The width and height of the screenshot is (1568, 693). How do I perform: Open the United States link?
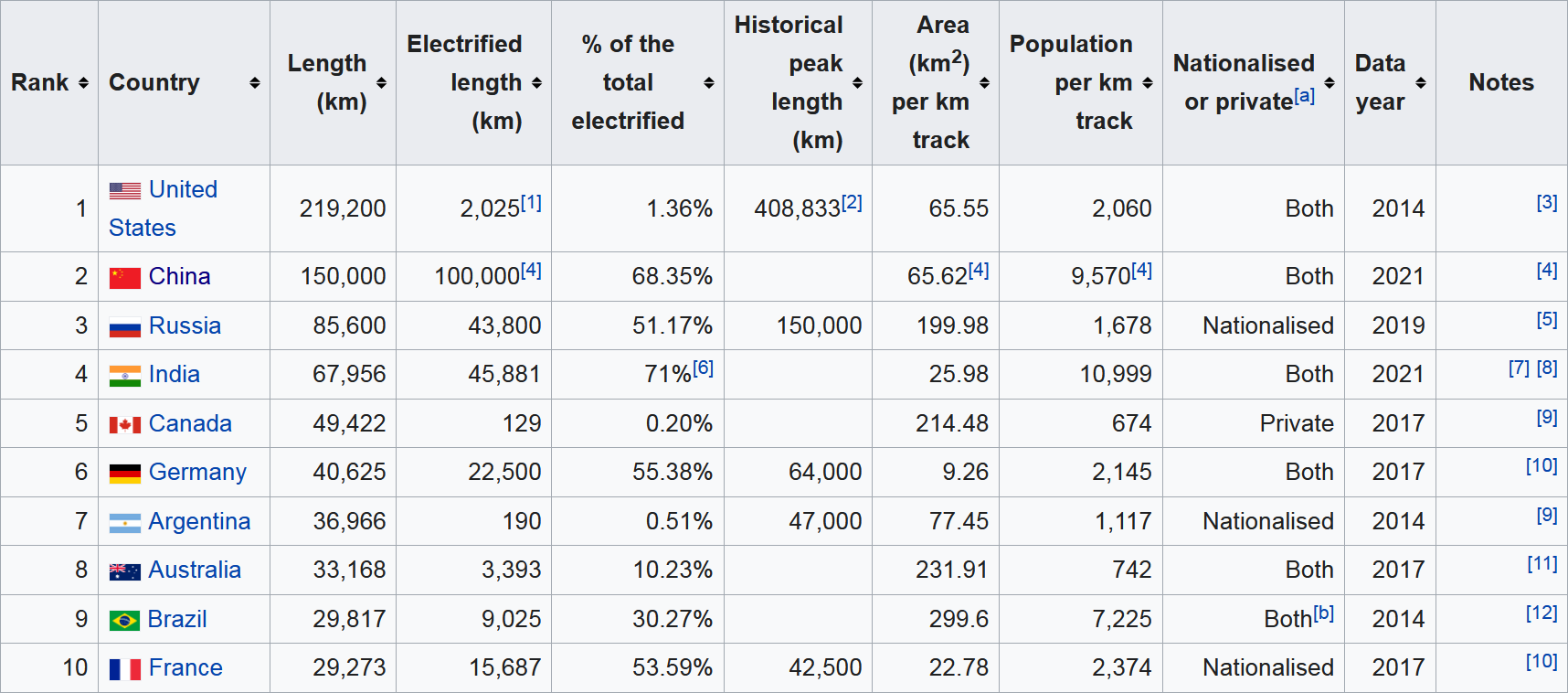164,208
